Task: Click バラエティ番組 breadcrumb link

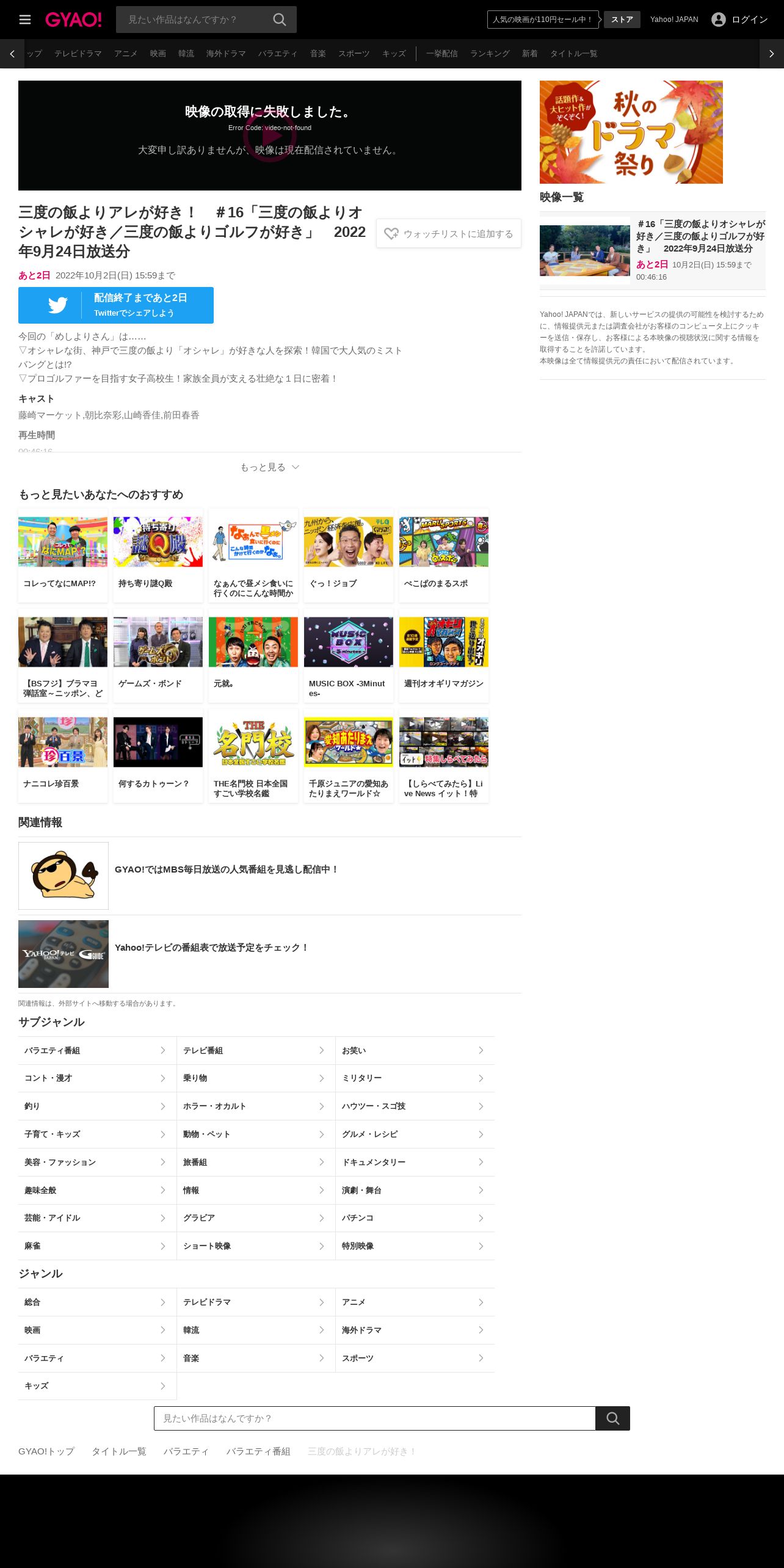Action: coord(258,1451)
